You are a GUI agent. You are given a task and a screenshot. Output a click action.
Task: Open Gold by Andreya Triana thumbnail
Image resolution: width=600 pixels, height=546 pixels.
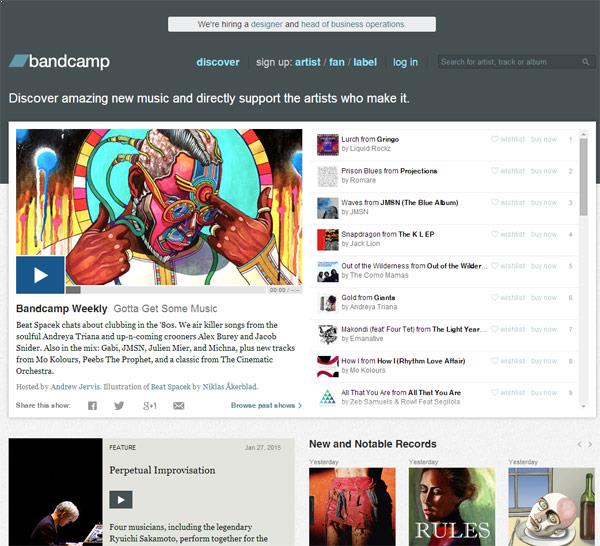click(328, 303)
